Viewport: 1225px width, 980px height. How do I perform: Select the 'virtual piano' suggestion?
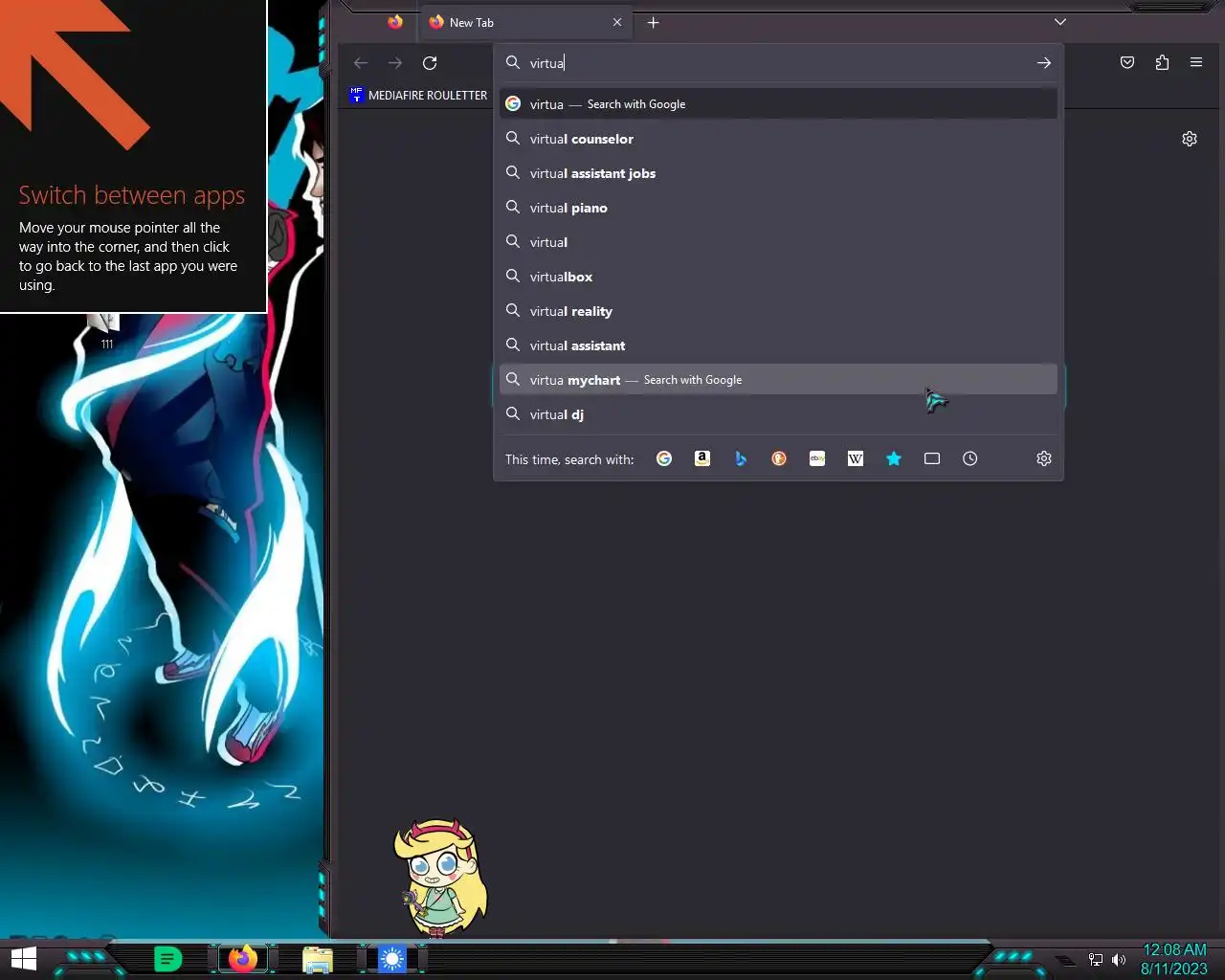[778, 208]
